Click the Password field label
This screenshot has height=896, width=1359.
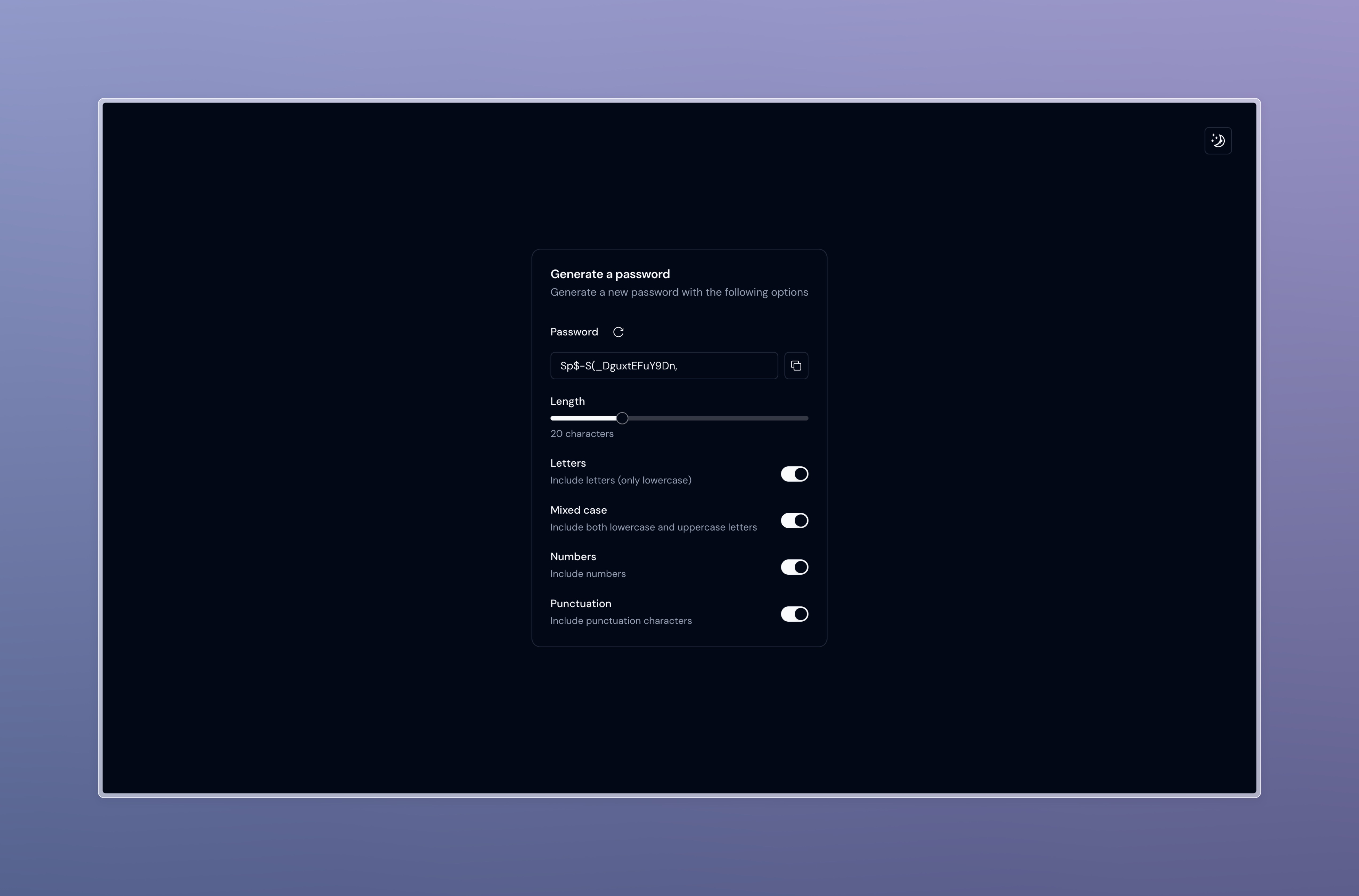574,332
